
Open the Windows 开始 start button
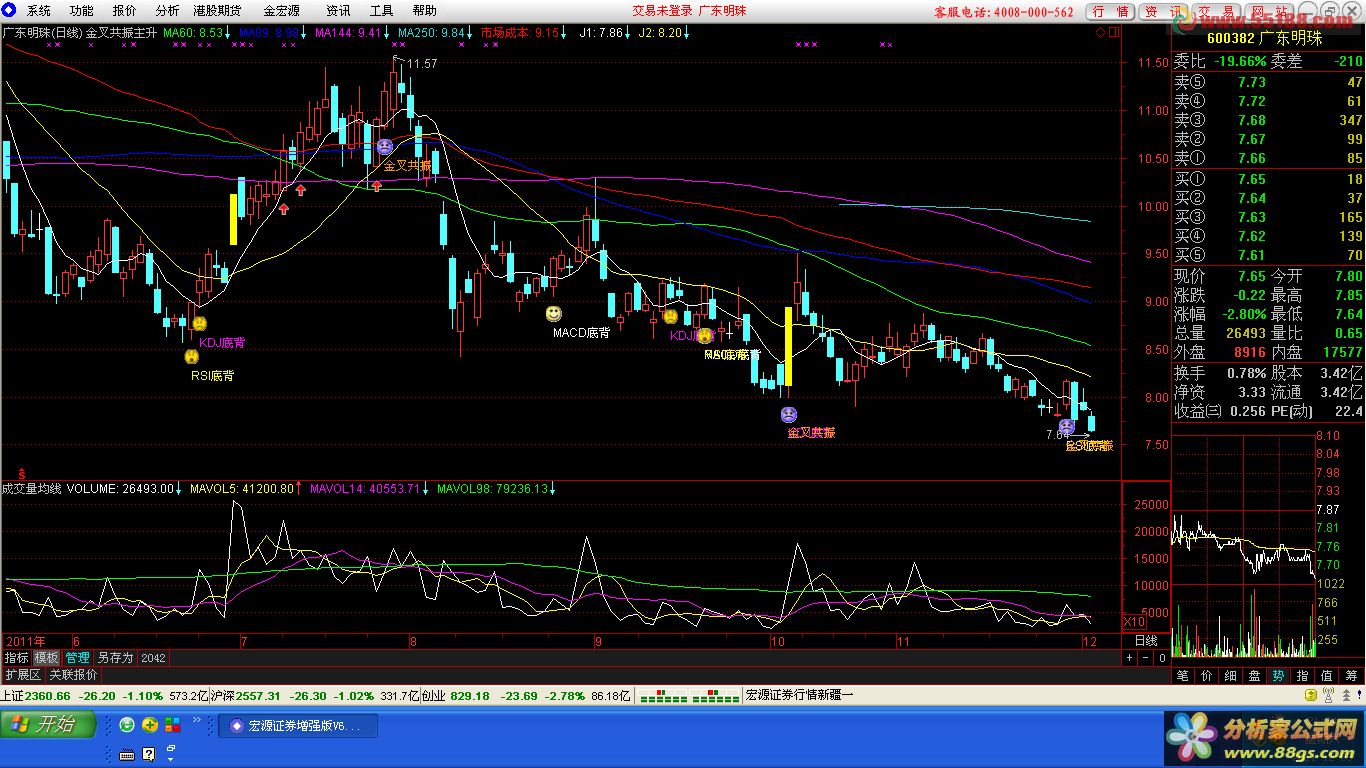(48, 725)
